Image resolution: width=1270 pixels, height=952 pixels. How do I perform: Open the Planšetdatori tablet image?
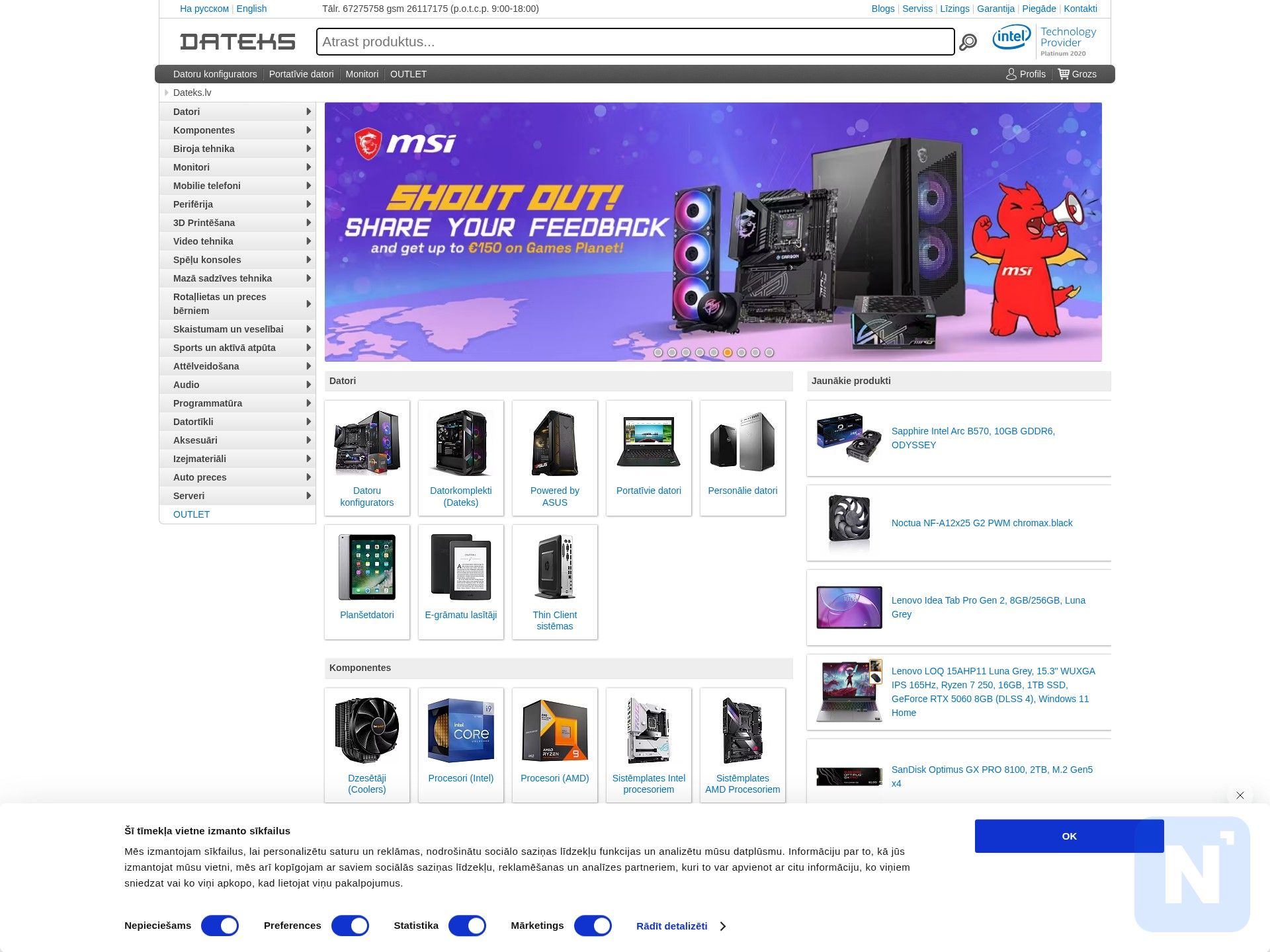click(367, 567)
